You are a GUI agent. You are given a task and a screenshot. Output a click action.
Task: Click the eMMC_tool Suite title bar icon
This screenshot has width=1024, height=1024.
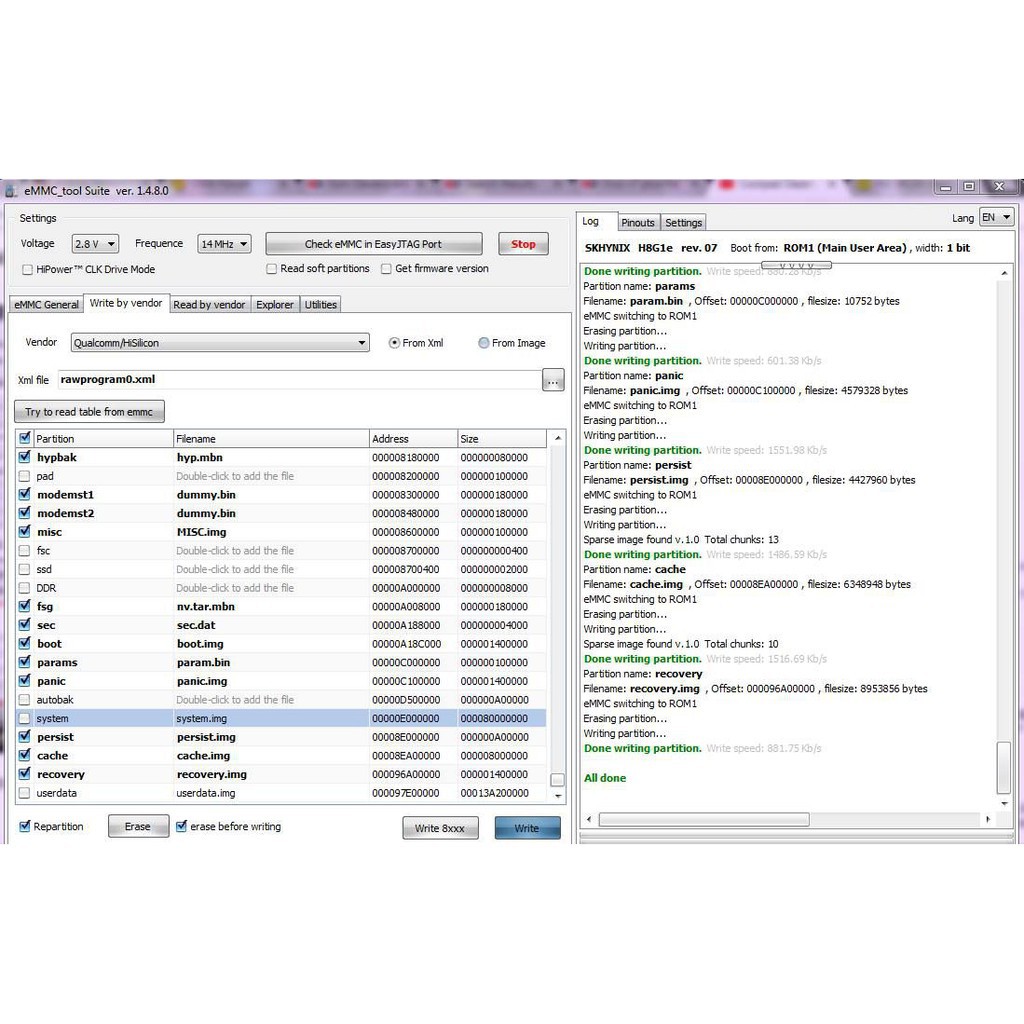11,191
